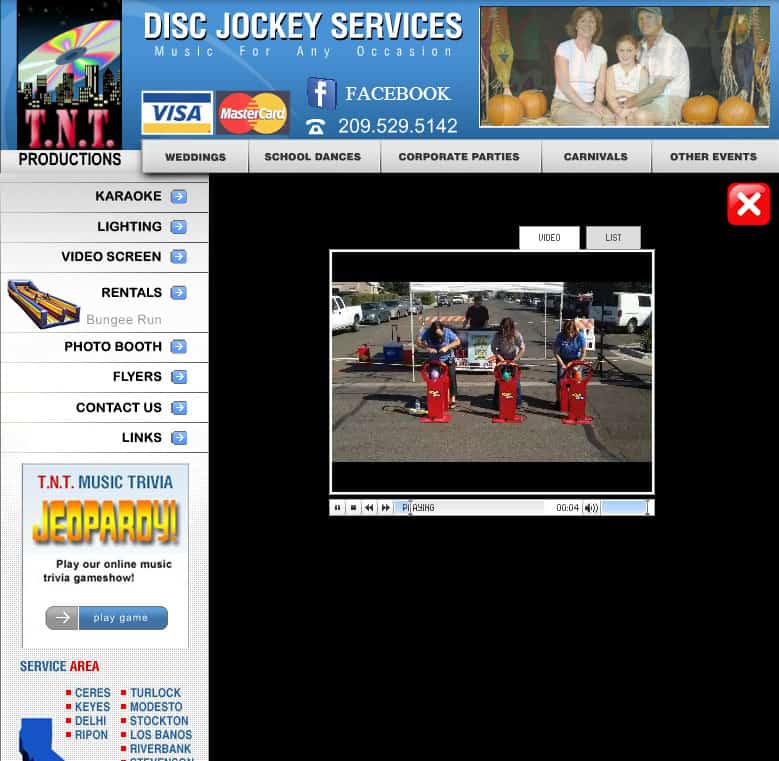
Task: Click the playing video frame
Action: point(492,372)
